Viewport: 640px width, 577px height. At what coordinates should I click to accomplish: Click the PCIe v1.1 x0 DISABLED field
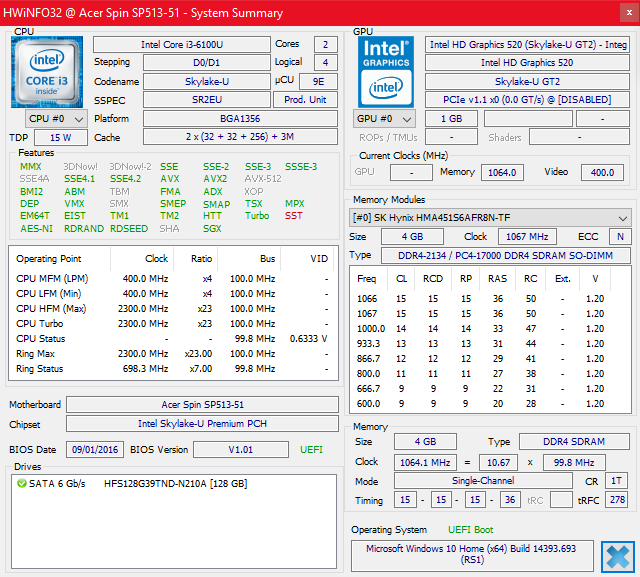tap(527, 100)
